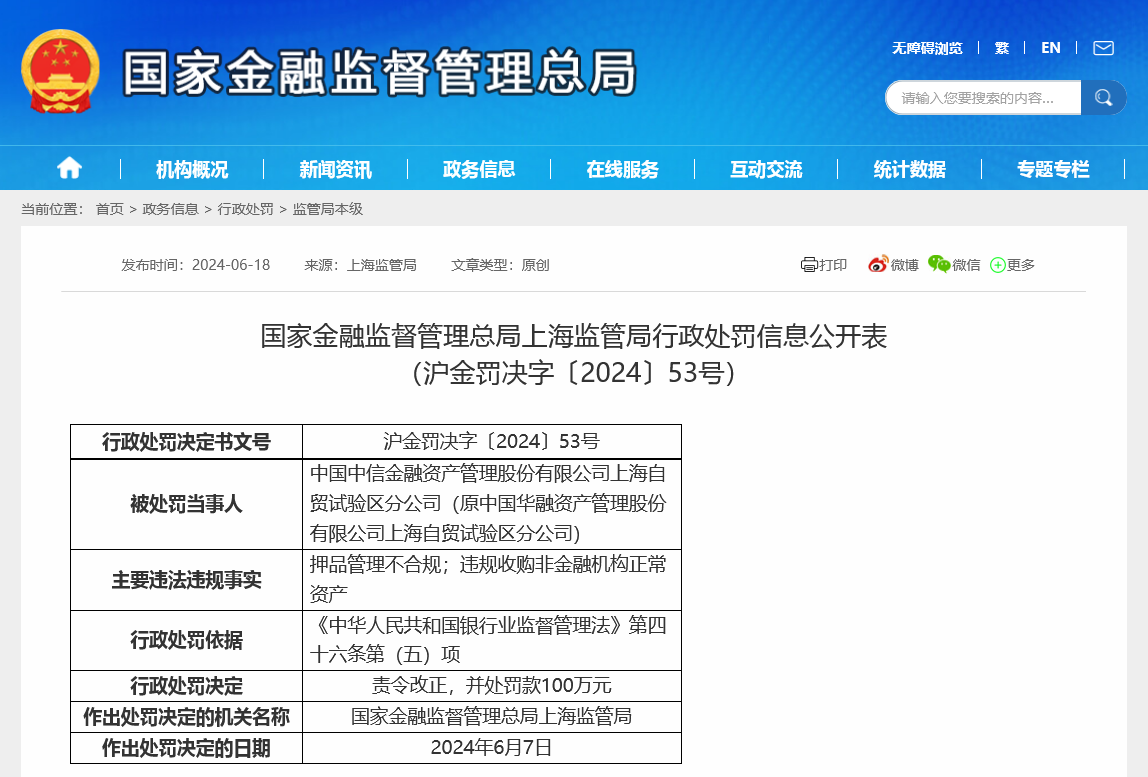Click the 主要违法违规事实 row label
This screenshot has width=1148, height=777.
point(186,580)
